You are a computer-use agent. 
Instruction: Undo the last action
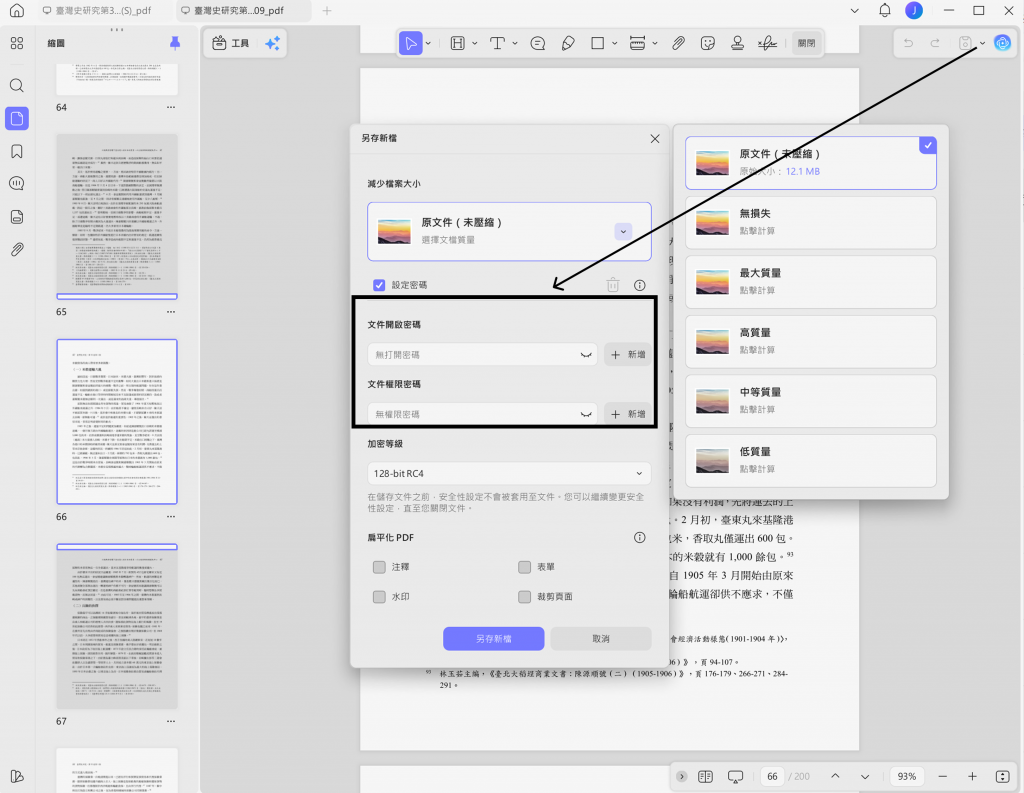point(908,43)
